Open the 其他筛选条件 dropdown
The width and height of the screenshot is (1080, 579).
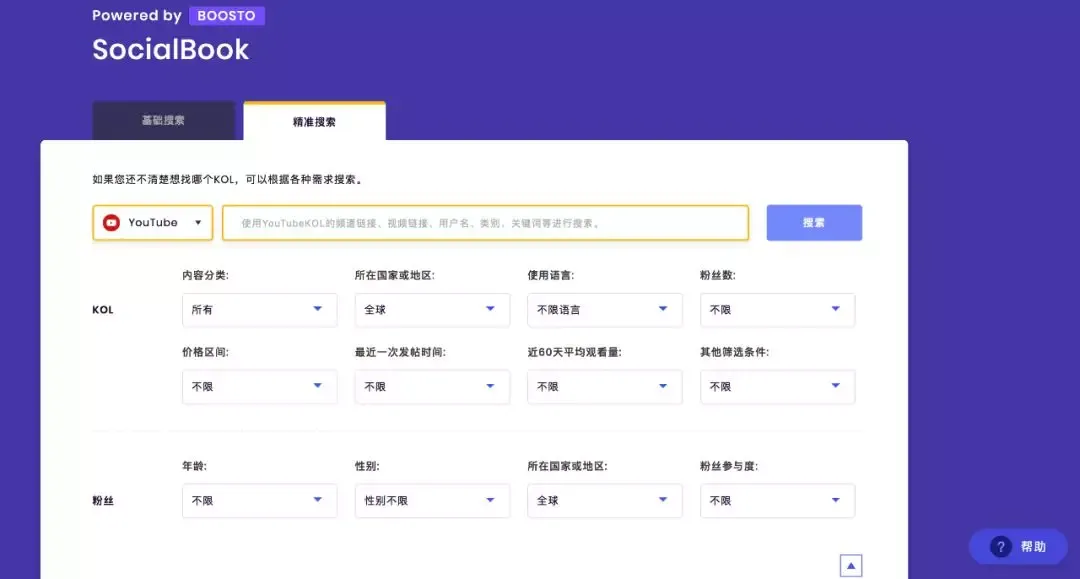coord(777,387)
